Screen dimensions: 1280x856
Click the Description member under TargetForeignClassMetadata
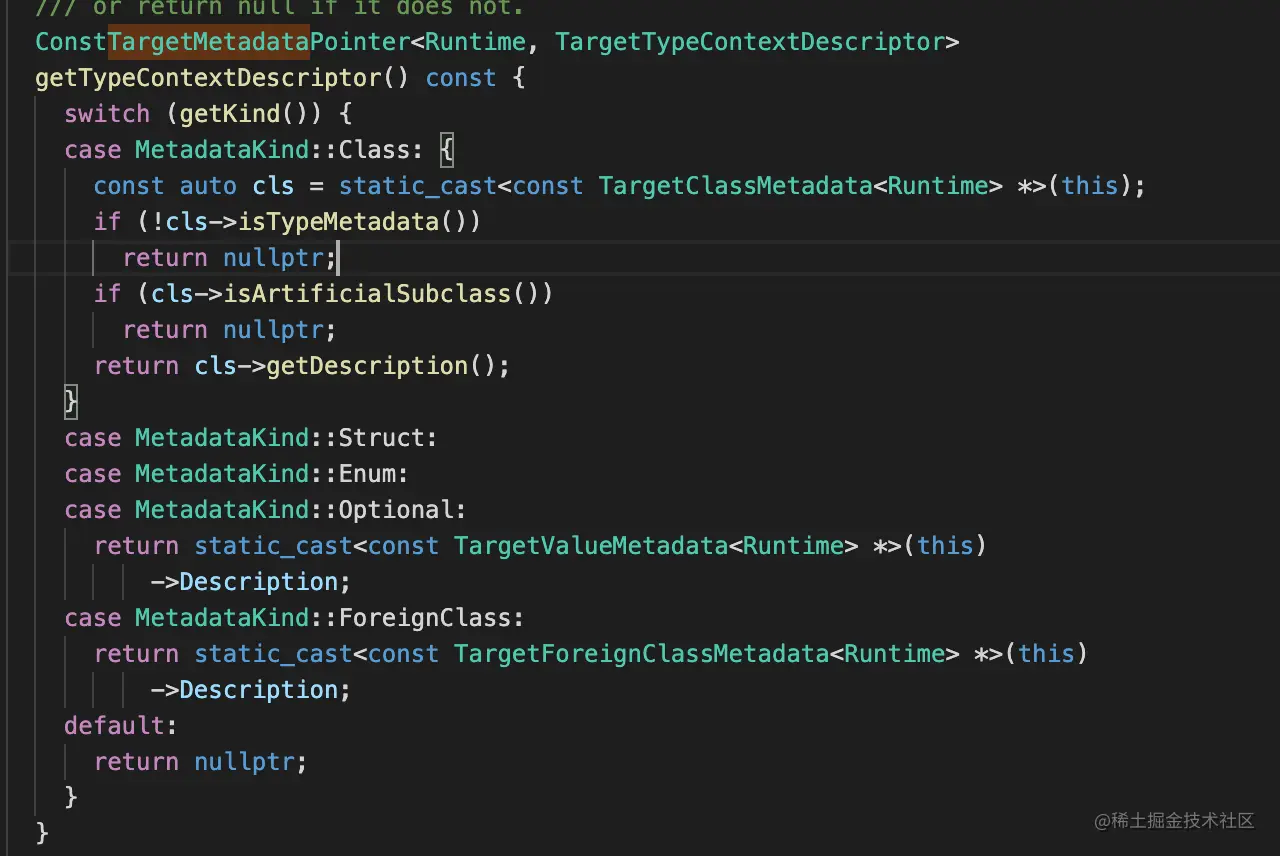pos(258,690)
